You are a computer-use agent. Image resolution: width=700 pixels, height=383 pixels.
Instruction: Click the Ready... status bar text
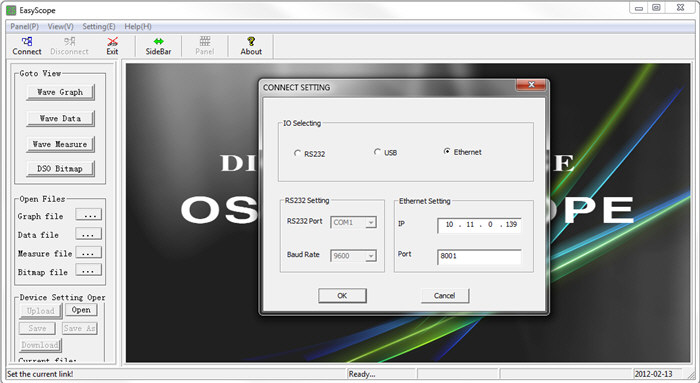click(x=362, y=374)
